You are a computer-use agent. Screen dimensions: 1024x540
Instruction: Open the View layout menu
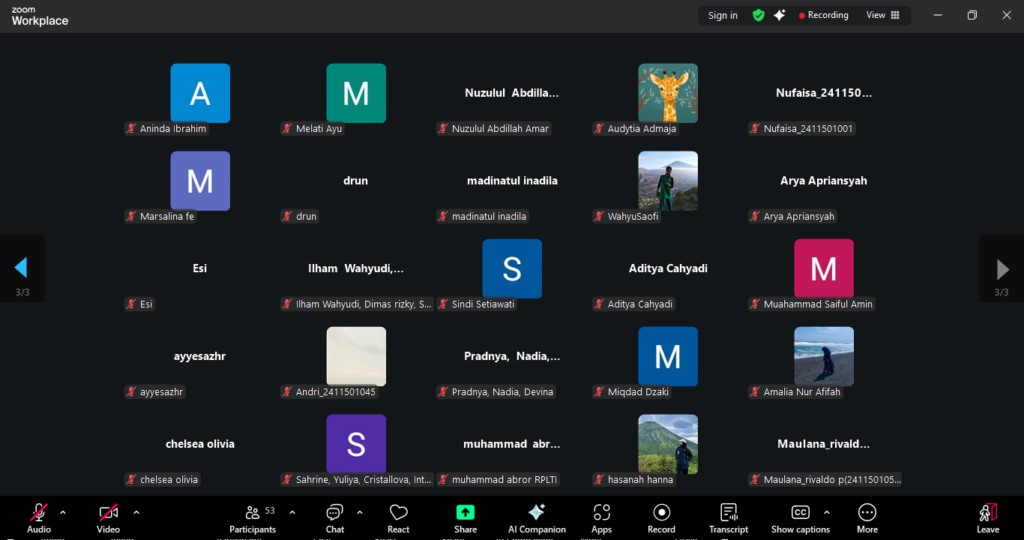coord(882,15)
